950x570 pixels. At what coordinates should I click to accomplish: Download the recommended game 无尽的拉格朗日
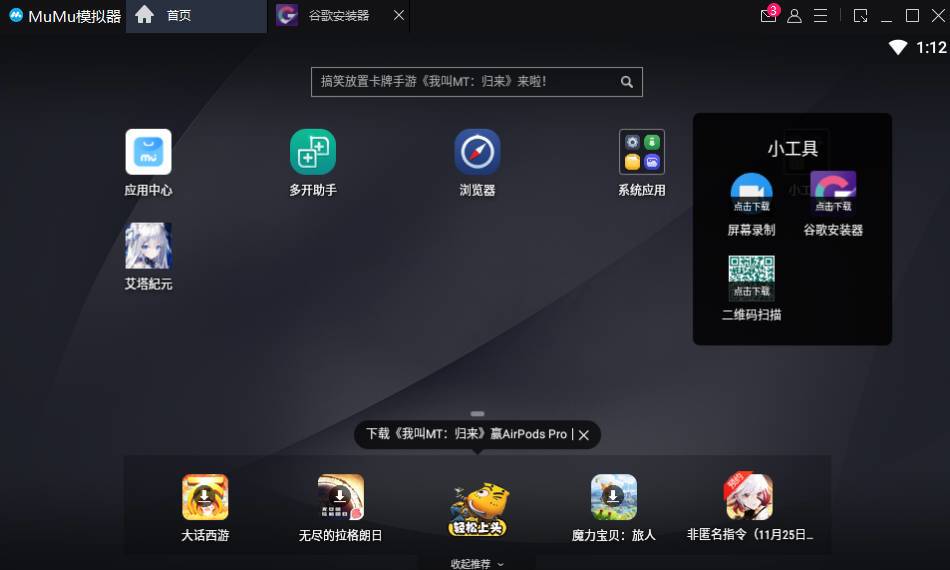click(x=340, y=497)
